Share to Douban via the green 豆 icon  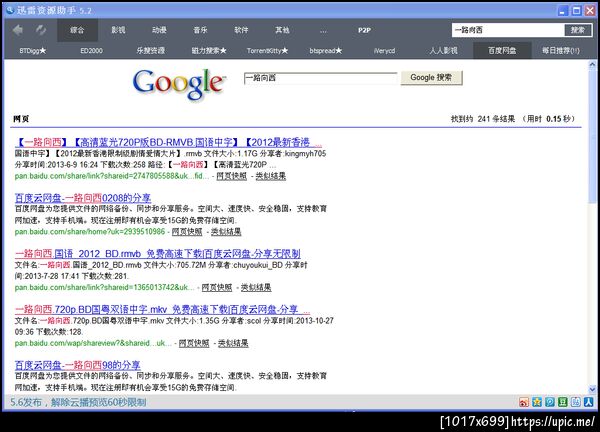click(x=563, y=402)
